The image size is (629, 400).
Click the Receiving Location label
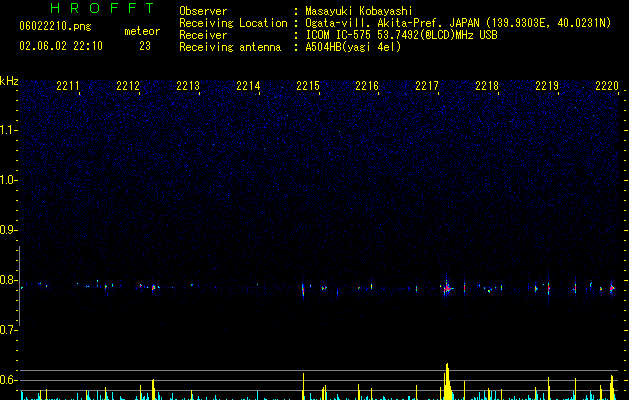pyautogui.click(x=233, y=23)
